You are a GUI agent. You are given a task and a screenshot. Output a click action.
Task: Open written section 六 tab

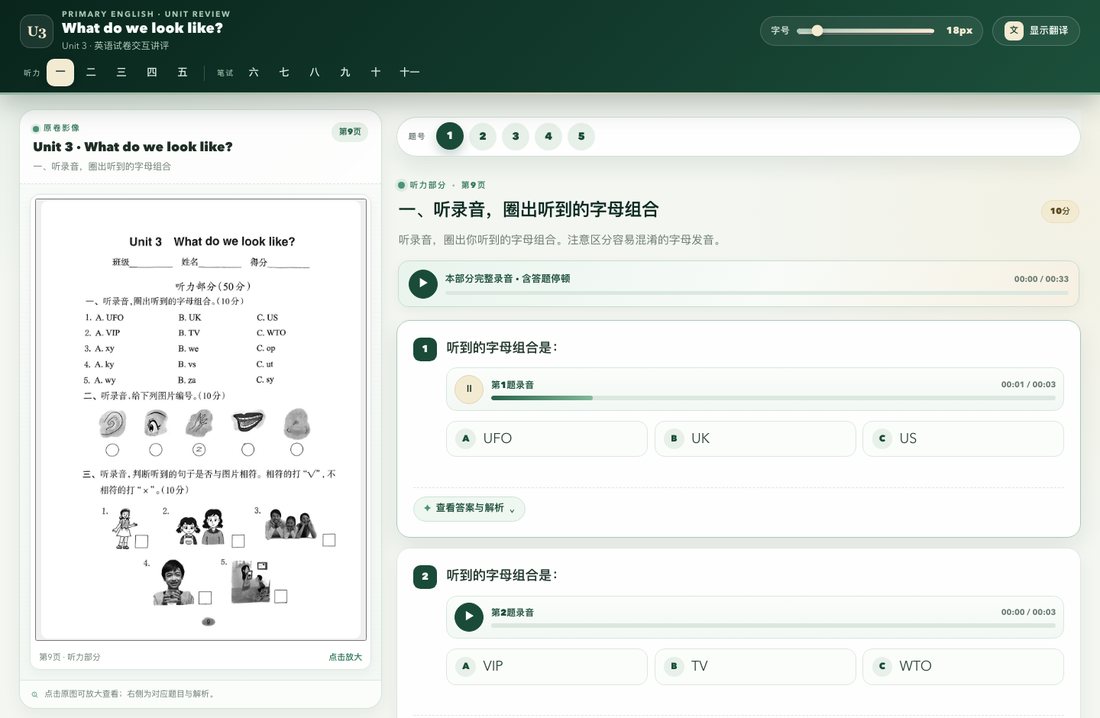point(253,72)
